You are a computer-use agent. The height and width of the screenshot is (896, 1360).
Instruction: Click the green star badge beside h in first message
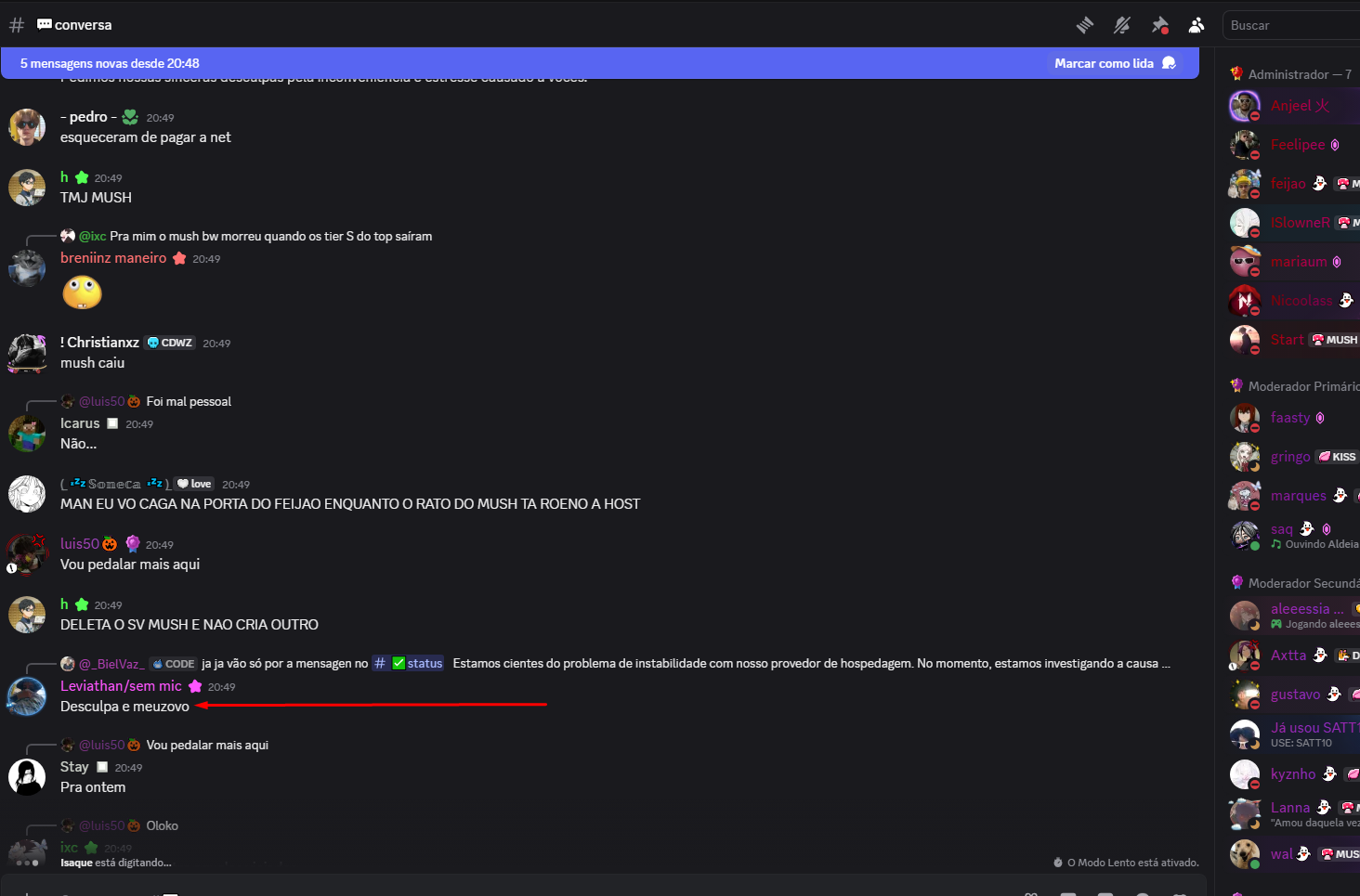[x=82, y=177]
